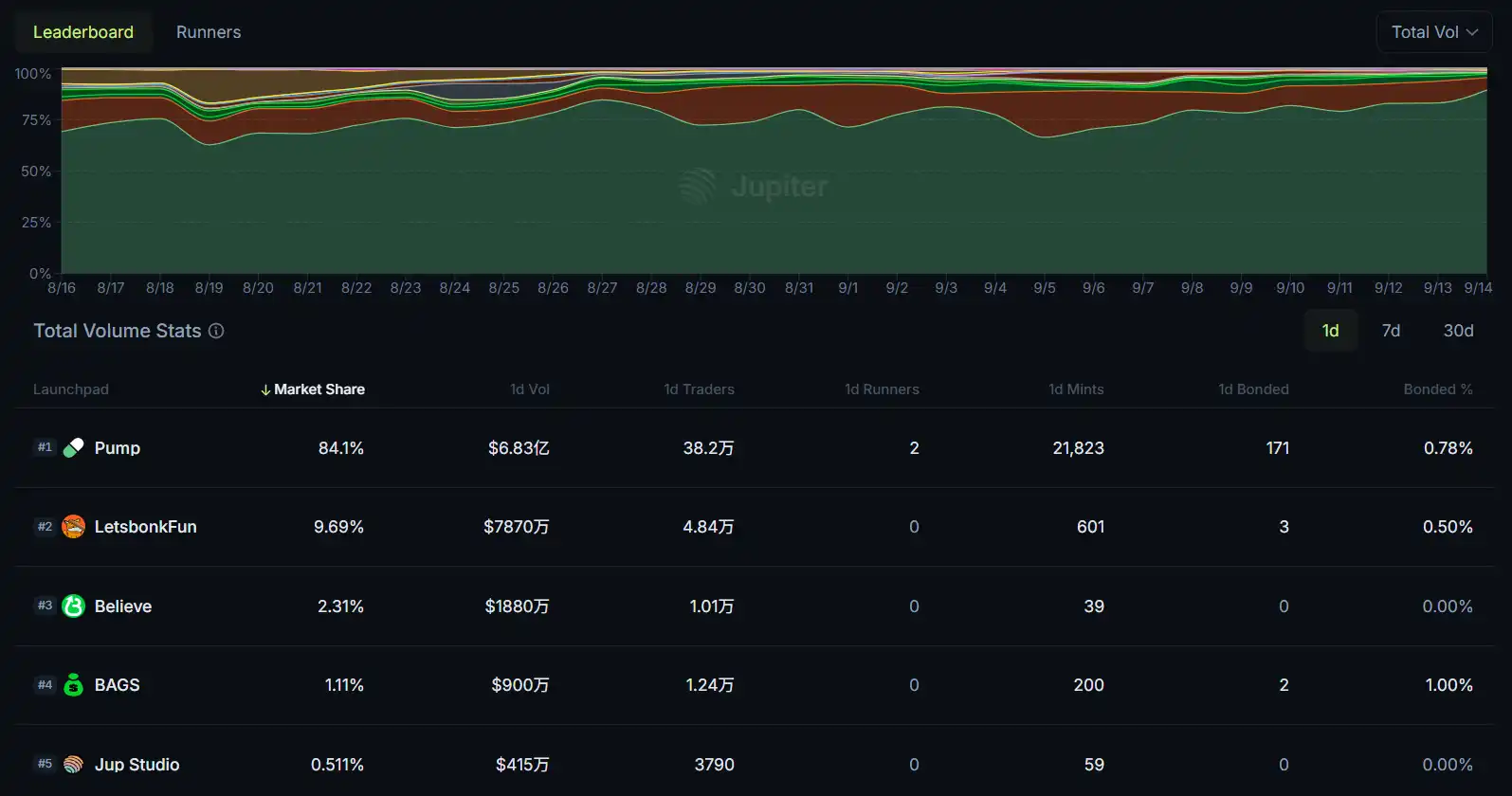Click the Jup Studio swirl icon
This screenshot has width=1512, height=796.
click(x=73, y=765)
